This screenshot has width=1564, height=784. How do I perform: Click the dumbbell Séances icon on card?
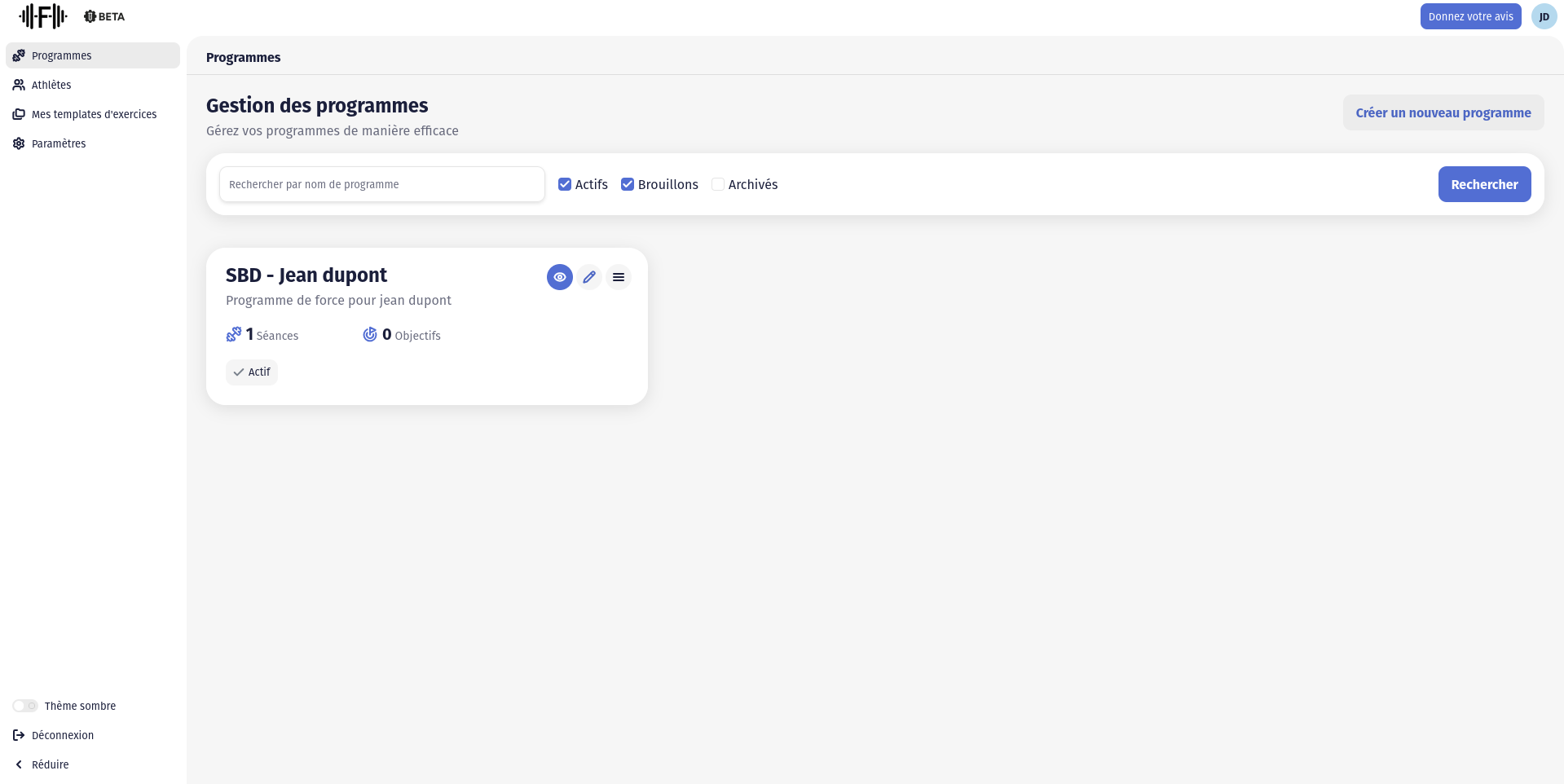[234, 335]
